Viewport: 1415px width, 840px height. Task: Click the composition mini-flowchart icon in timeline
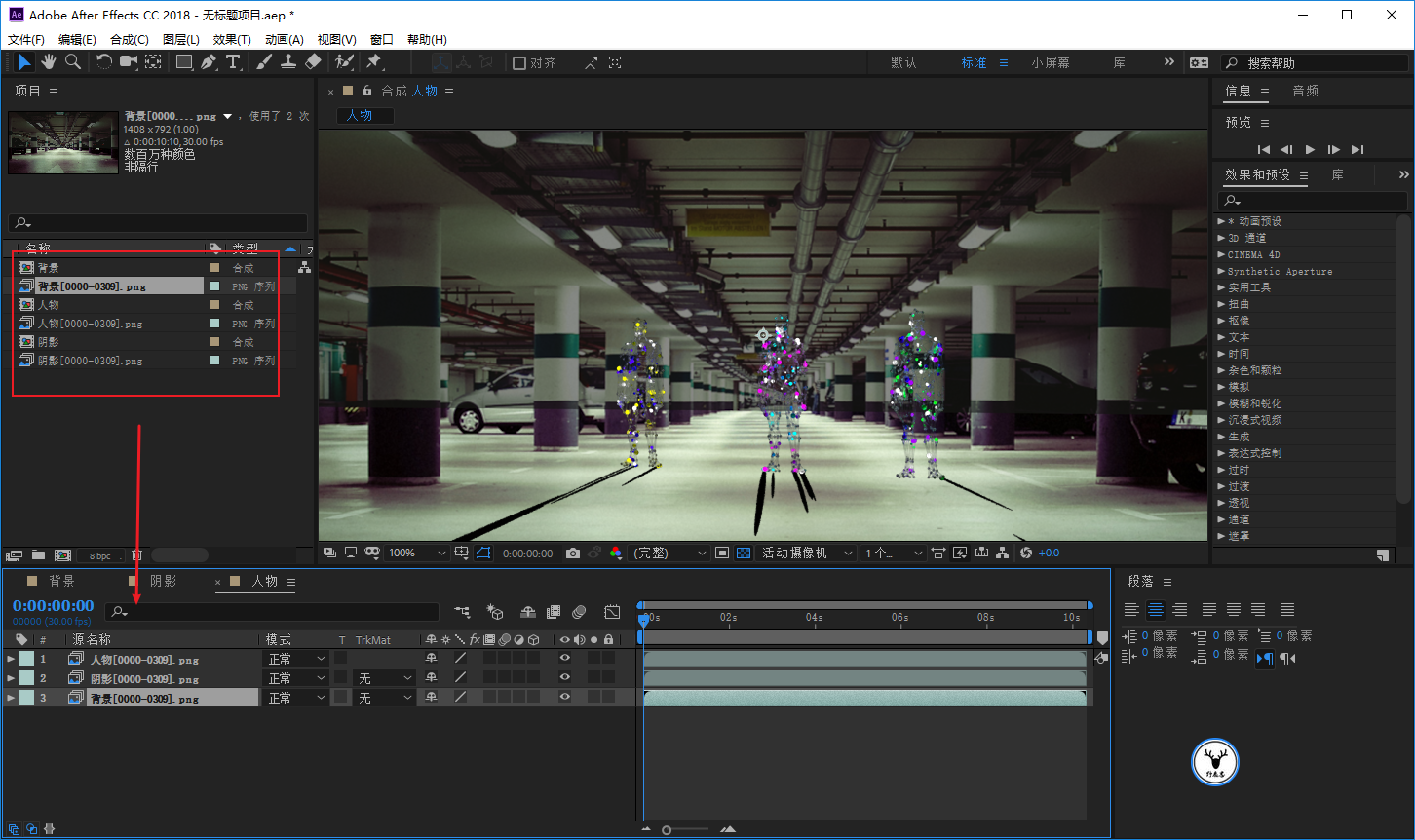click(x=462, y=612)
